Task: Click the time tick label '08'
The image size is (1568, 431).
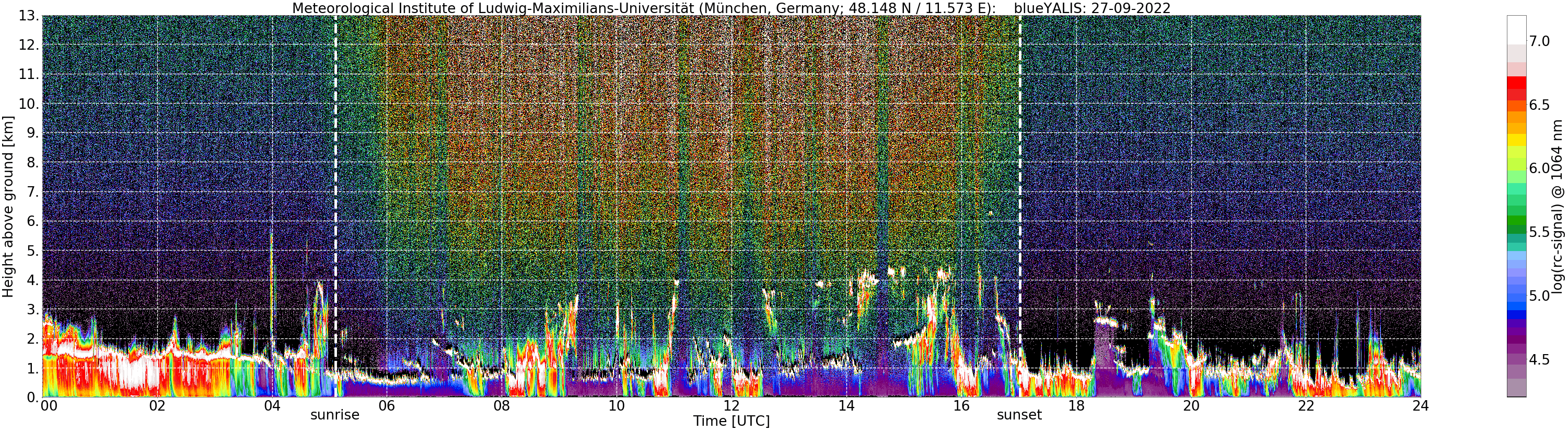Action: pos(502,406)
